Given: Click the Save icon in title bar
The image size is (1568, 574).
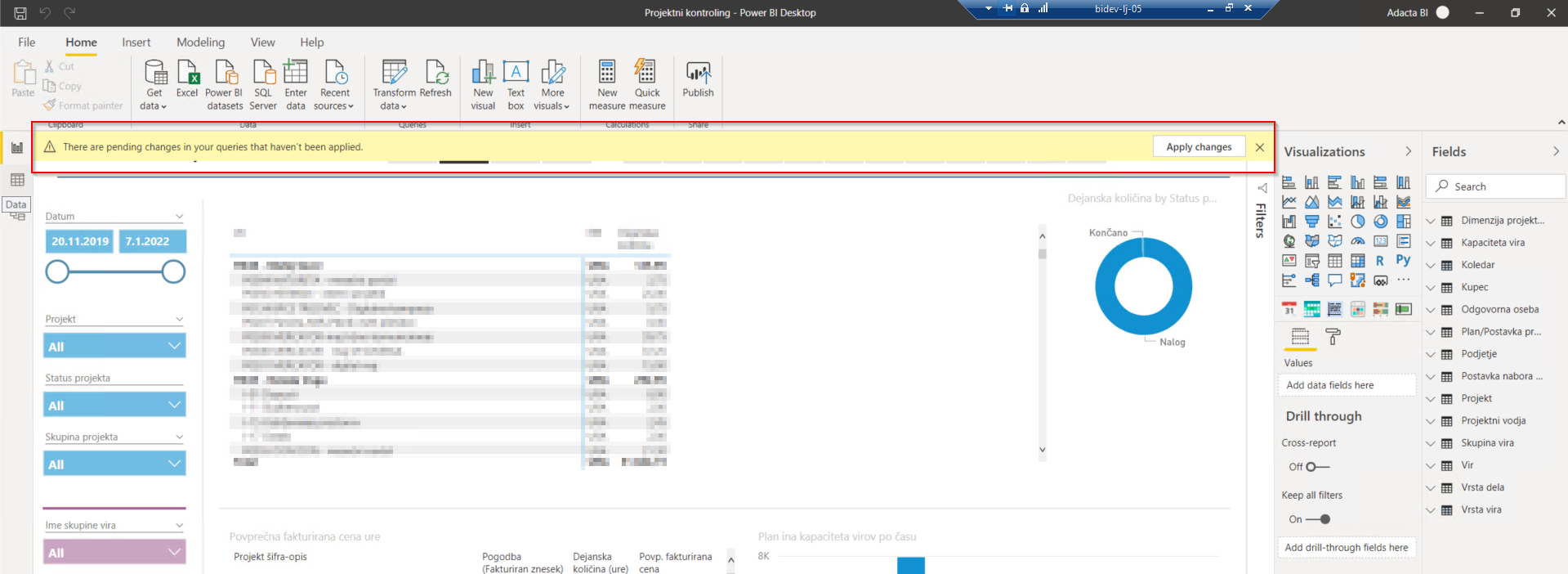Looking at the screenshot, I should point(20,12).
